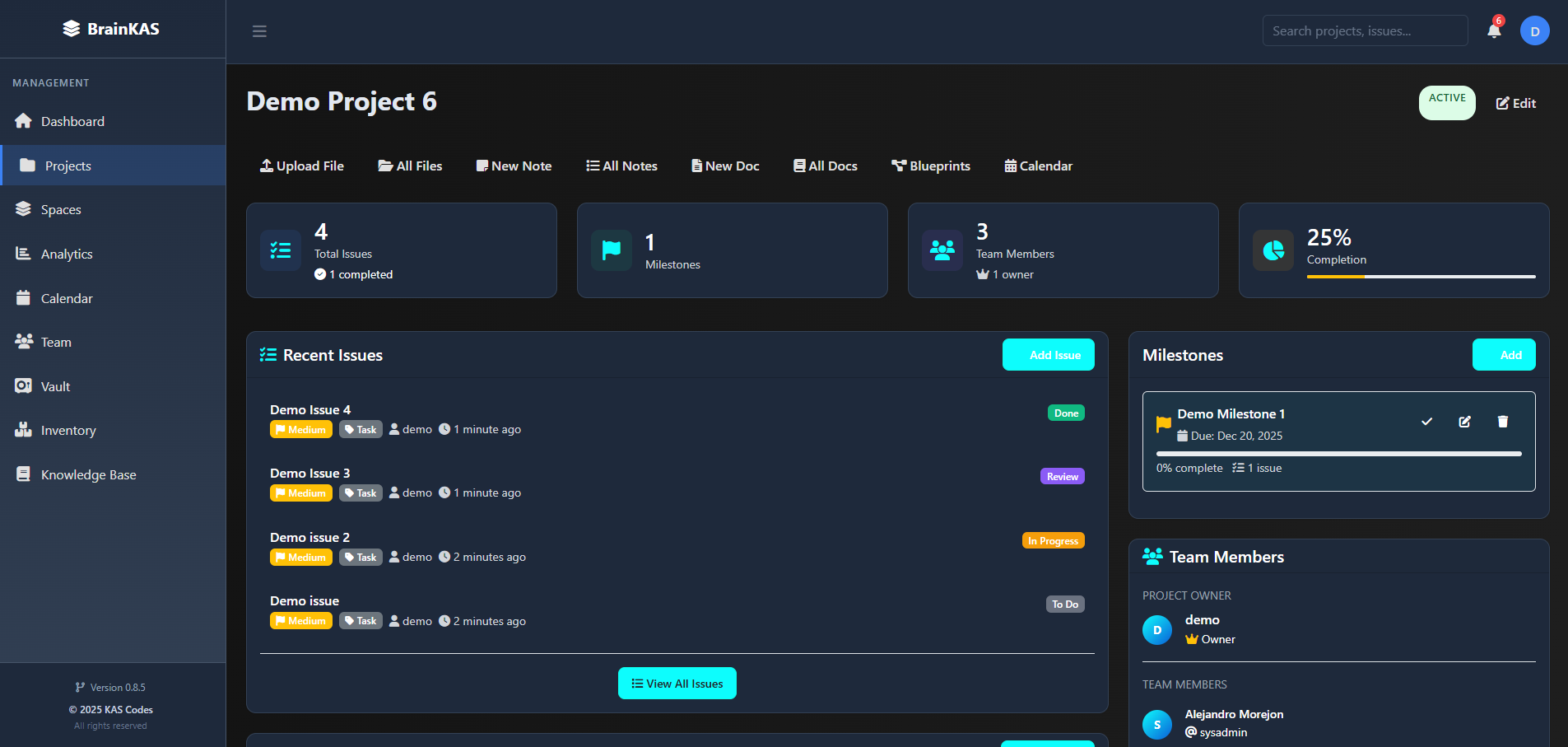Open the Vault sidebar item
The image size is (1568, 747).
coord(55,386)
